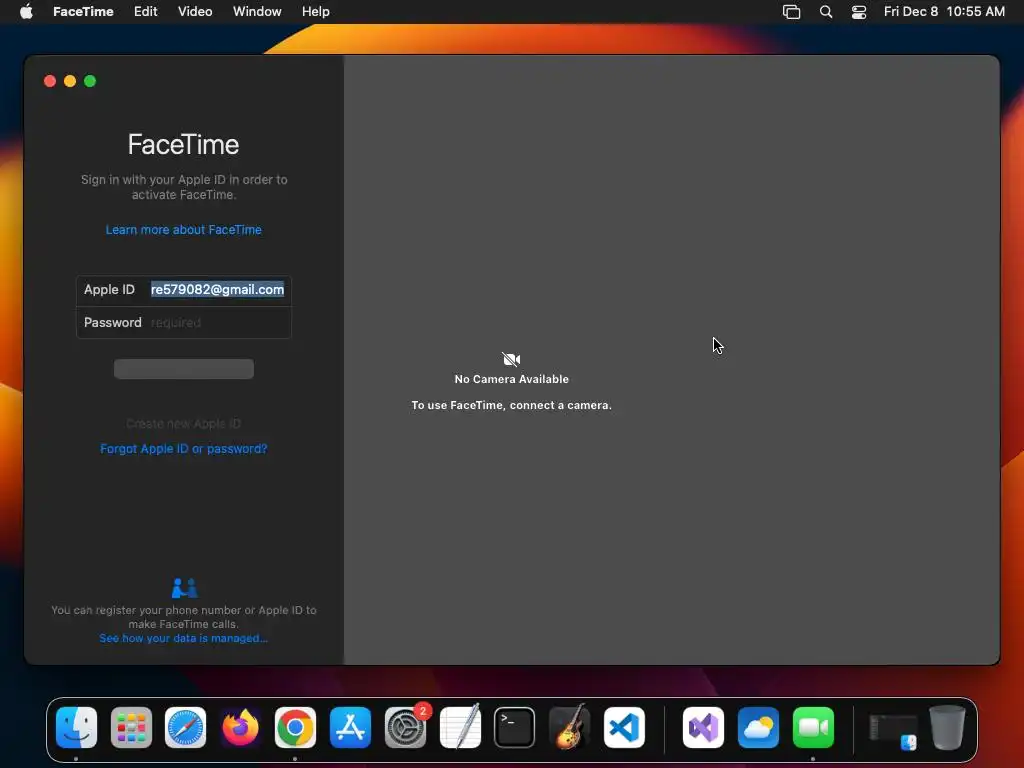Click the crossed-out camera icon

pos(511,359)
